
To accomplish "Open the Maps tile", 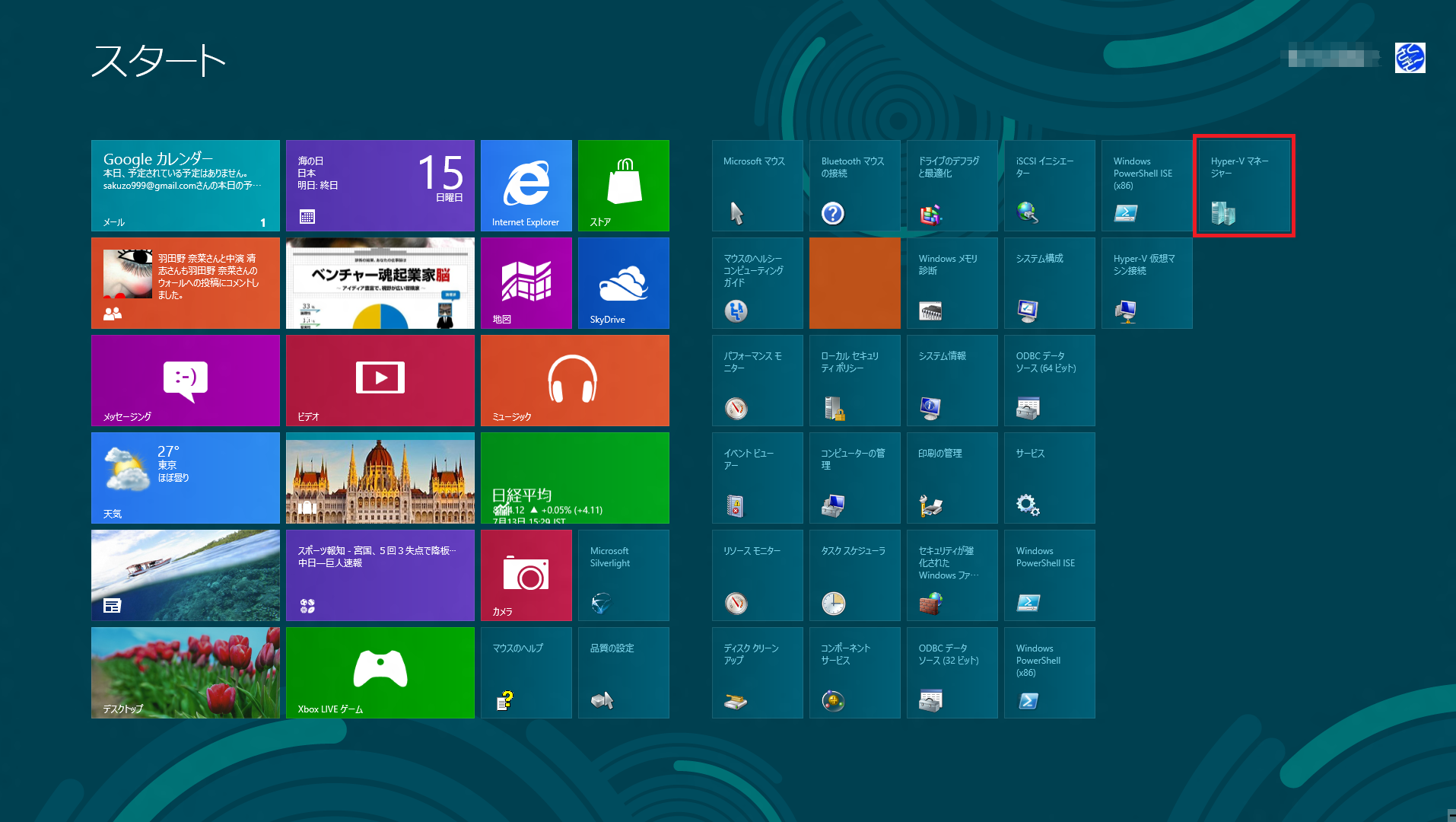I will 526,283.
